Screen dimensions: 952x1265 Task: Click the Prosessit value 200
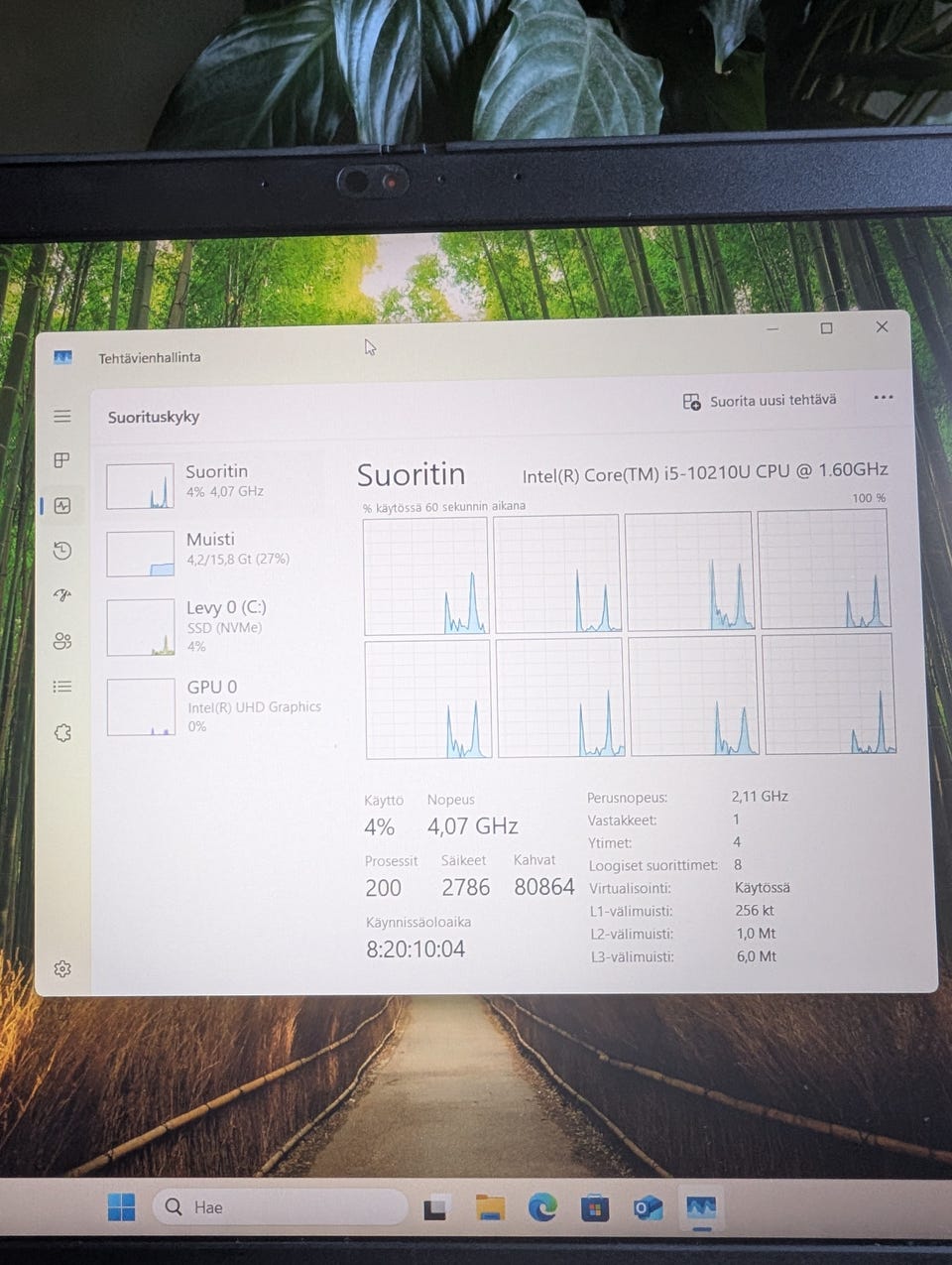tap(383, 888)
